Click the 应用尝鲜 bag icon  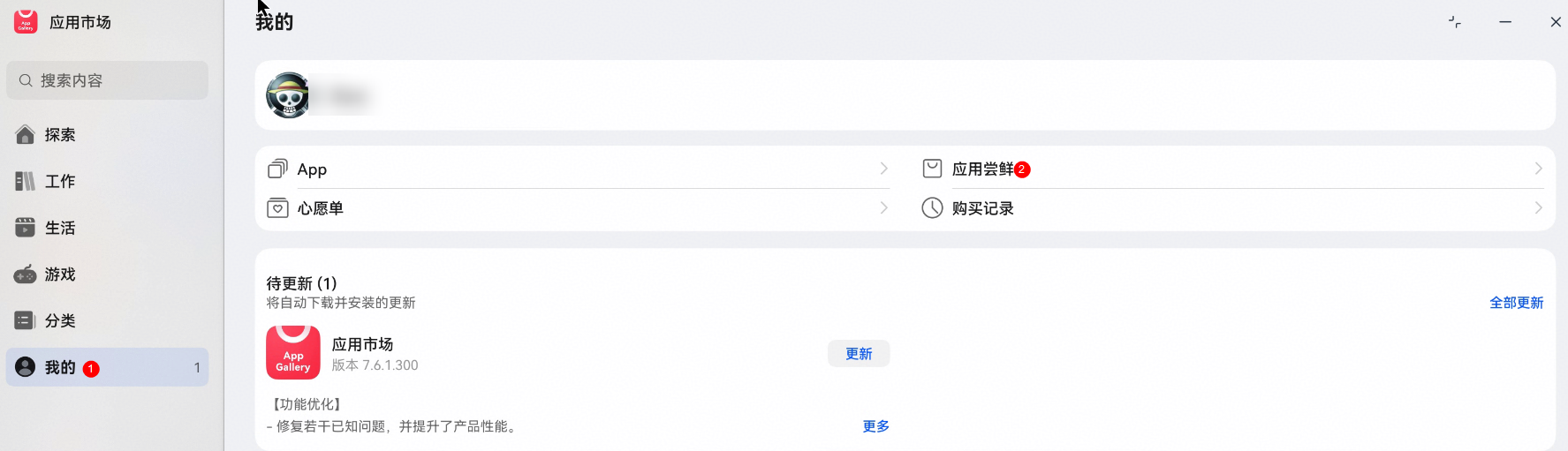click(x=932, y=169)
